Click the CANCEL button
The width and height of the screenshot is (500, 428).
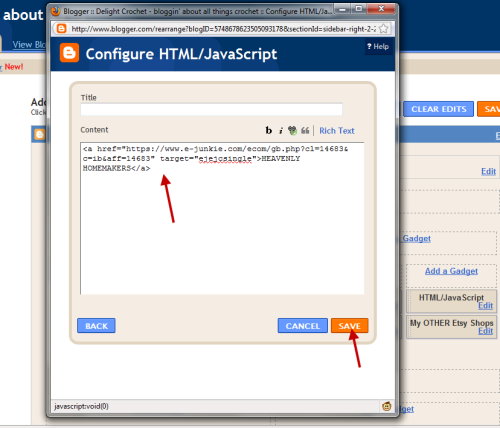tap(303, 326)
